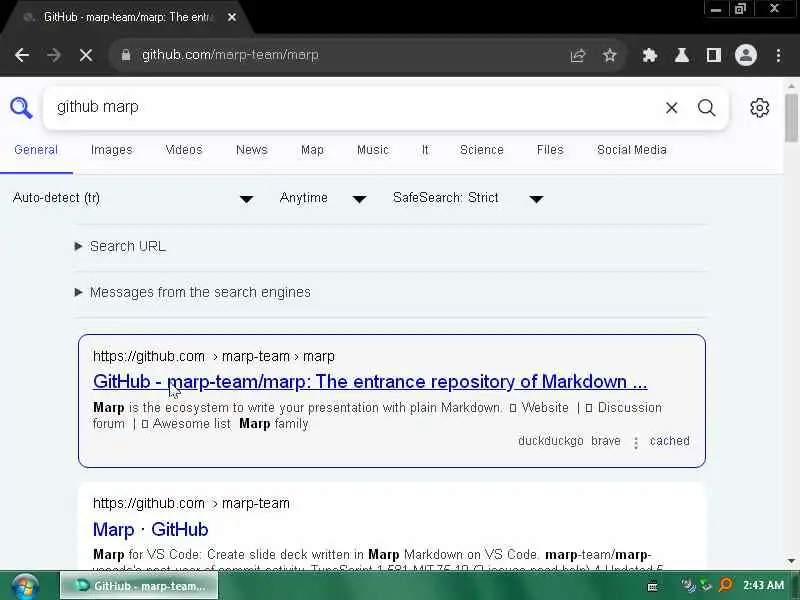This screenshot has width=800, height=600.
Task: Click the https://github.com marp-team URL of second result
Action: (x=191, y=503)
